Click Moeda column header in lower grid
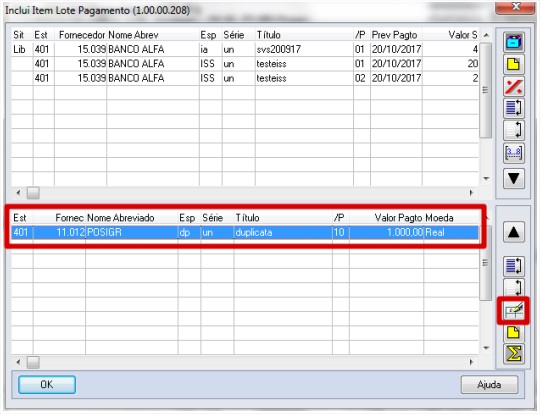540x414 pixels. click(x=439, y=218)
